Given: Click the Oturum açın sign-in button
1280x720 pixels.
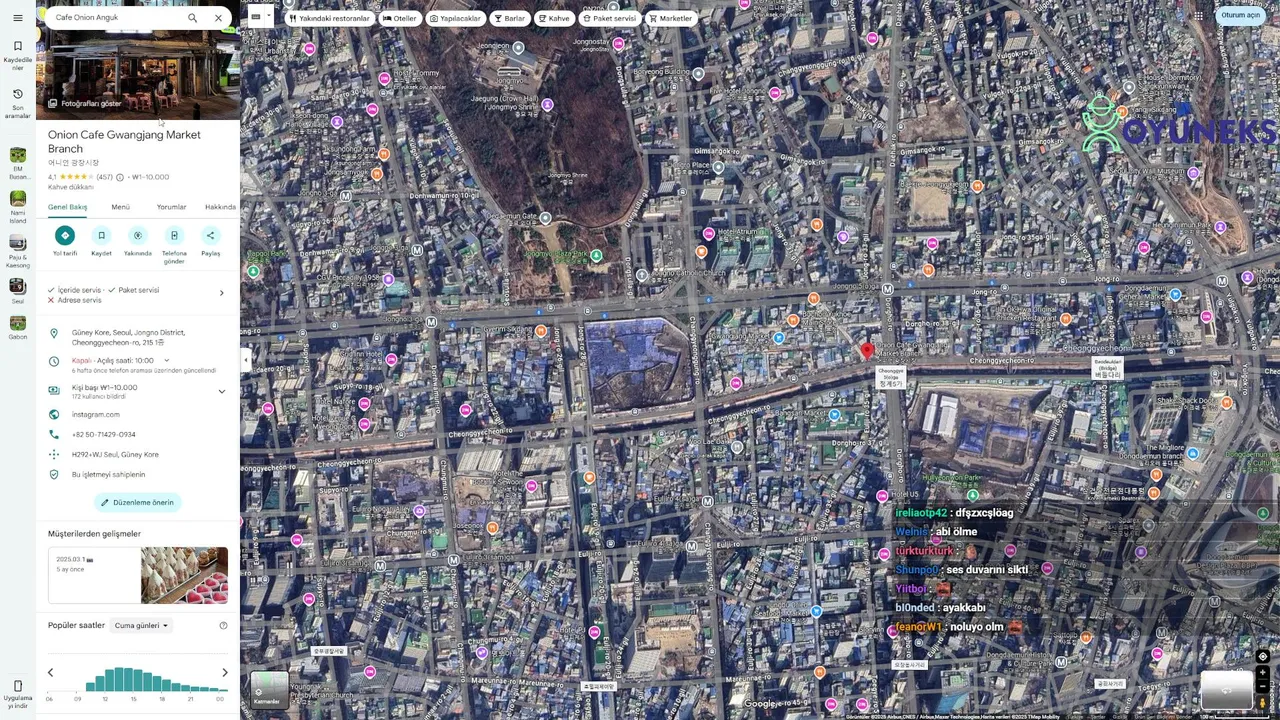Looking at the screenshot, I should click(1240, 16).
